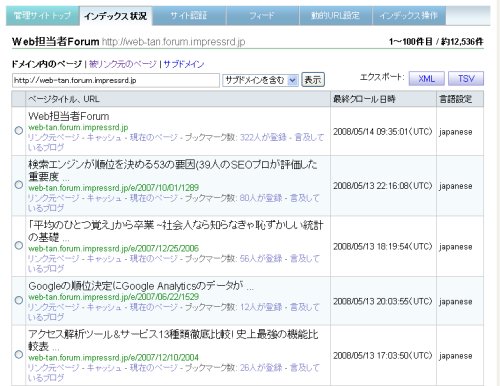Open the 被リンク元のページ link
Image resolution: width=500 pixels, height=386 pixels.
pyautogui.click(x=123, y=64)
